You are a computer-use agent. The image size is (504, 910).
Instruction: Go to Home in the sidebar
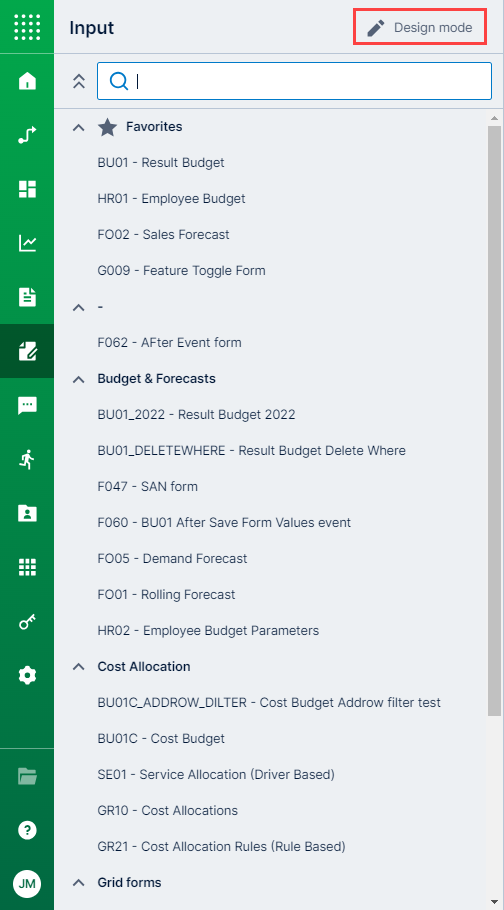27,81
